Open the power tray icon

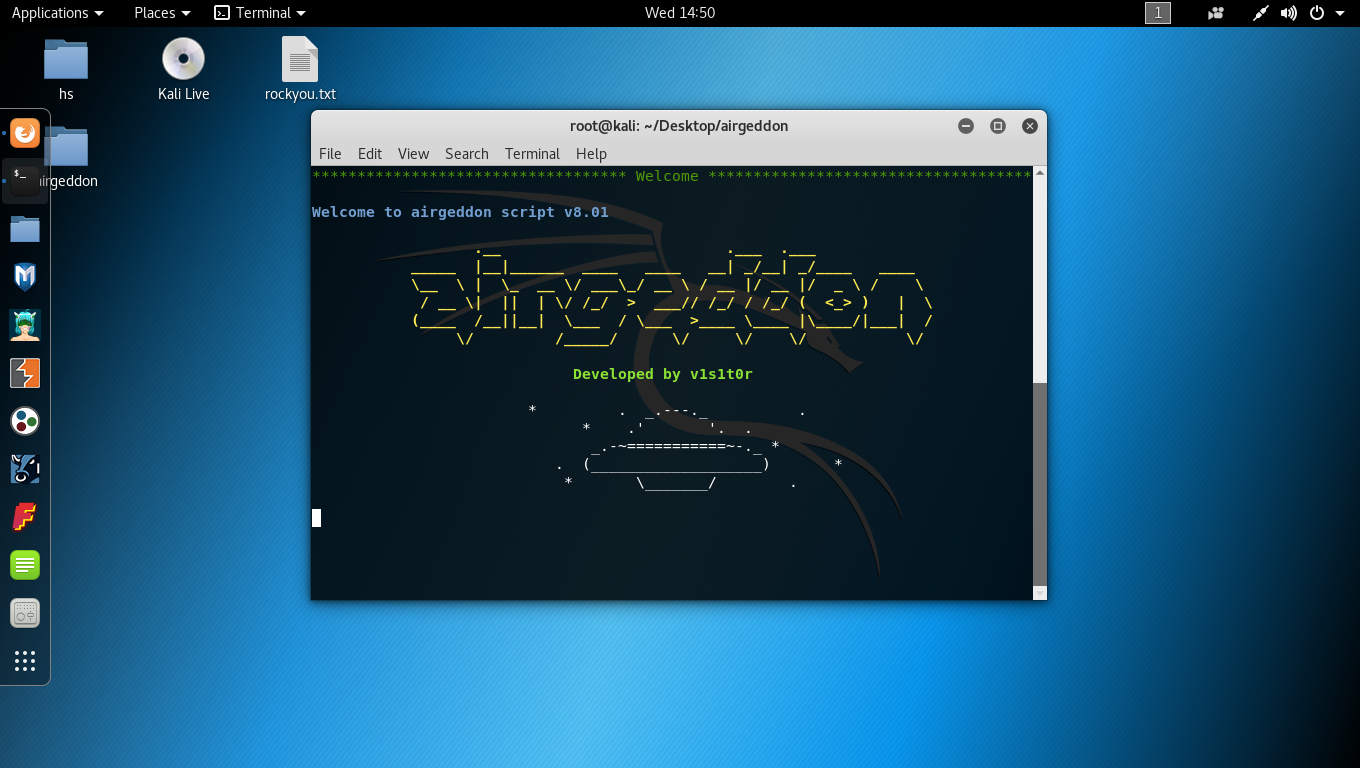click(x=1317, y=13)
